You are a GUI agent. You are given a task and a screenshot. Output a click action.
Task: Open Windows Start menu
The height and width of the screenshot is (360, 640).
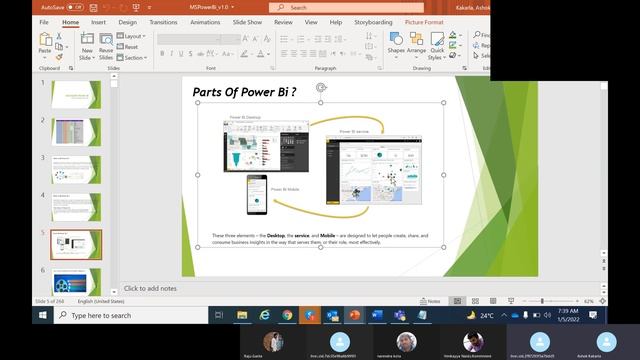pos(43,315)
